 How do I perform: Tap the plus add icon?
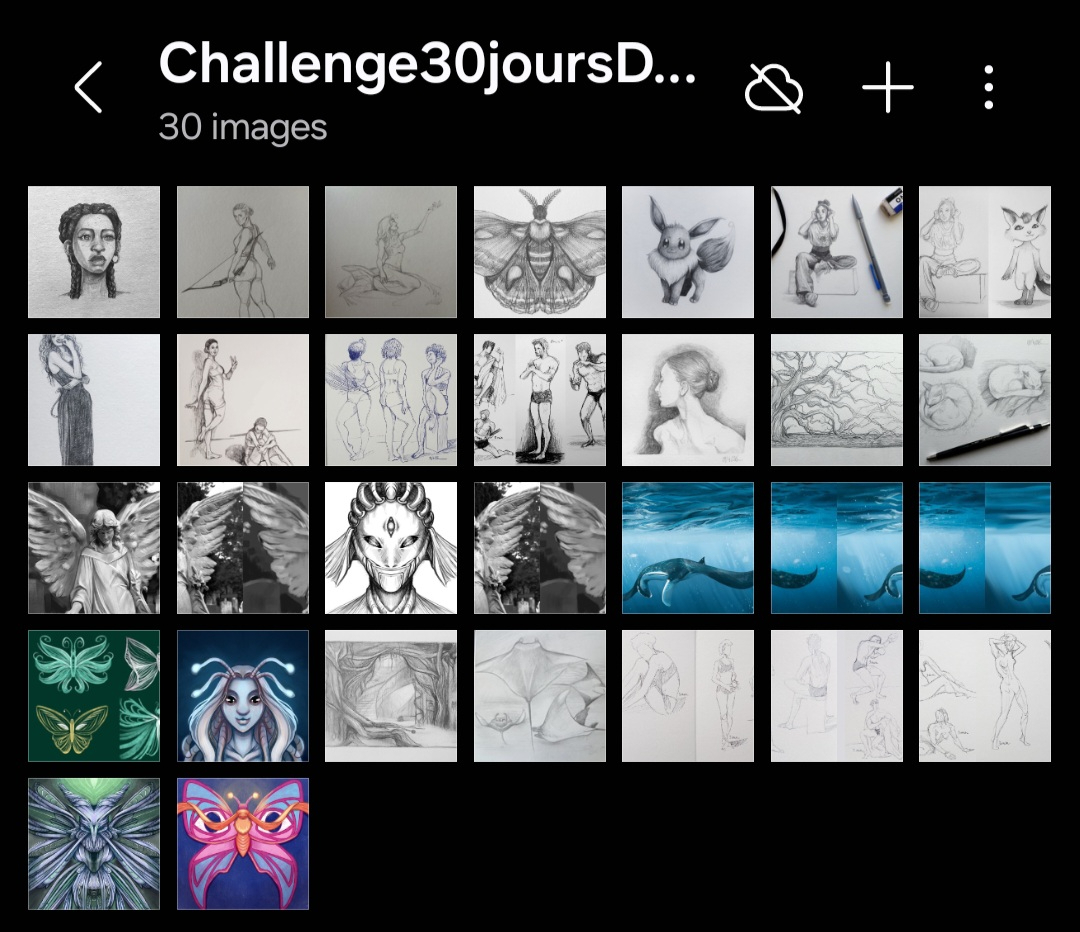pyautogui.click(x=888, y=87)
